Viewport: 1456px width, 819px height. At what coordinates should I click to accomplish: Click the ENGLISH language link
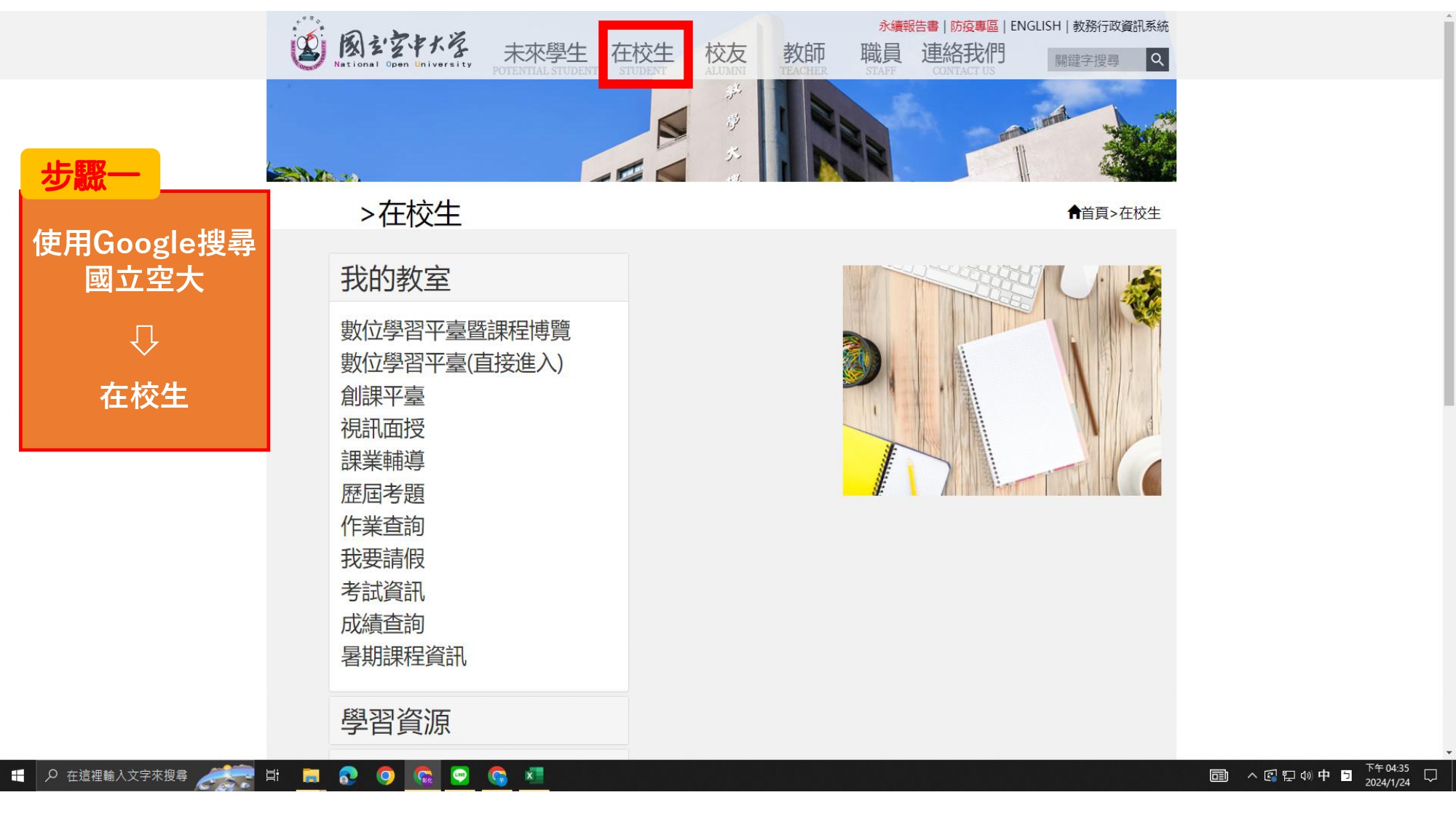1035,26
